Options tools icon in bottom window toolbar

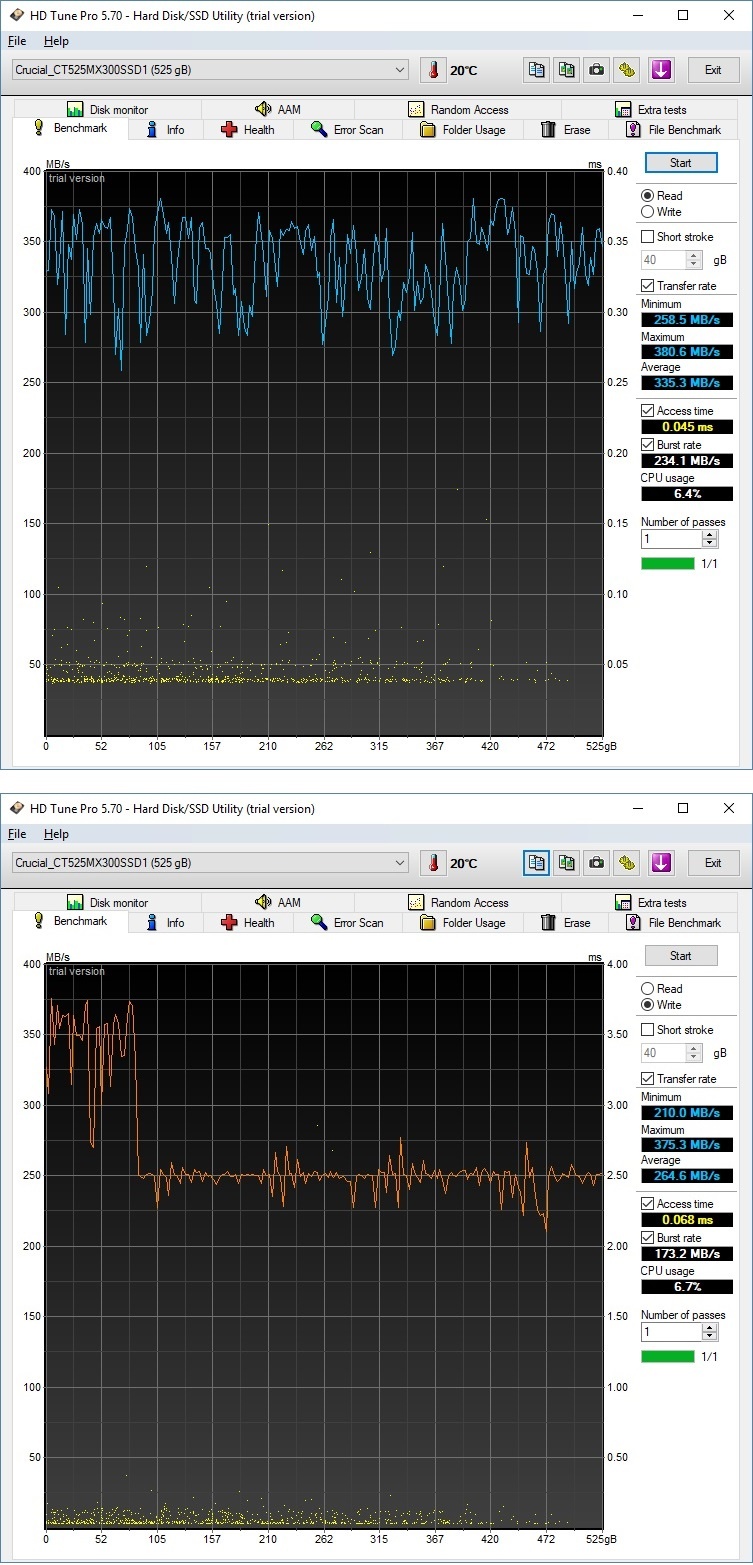[x=627, y=863]
